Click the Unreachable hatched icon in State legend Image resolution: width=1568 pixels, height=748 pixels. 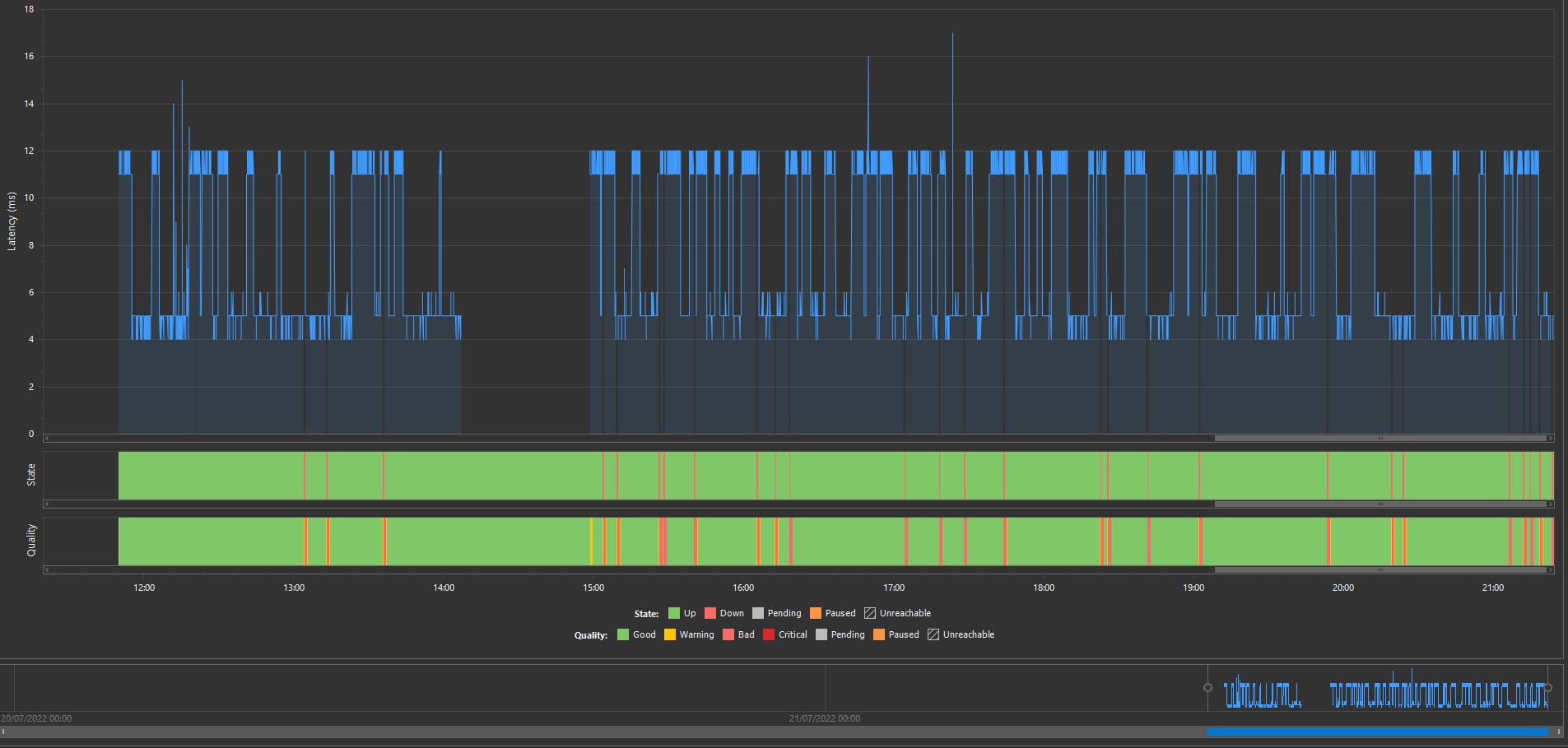[x=870, y=613]
